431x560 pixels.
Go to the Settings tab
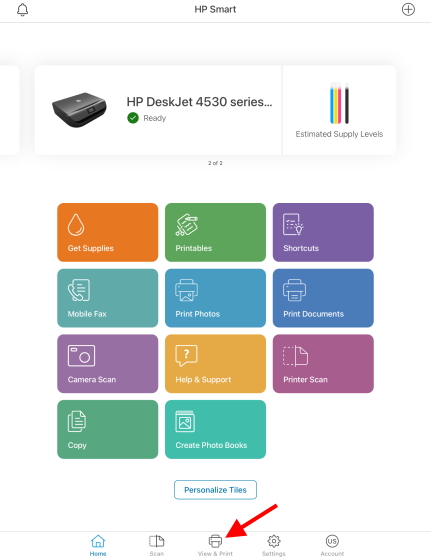coord(274,546)
